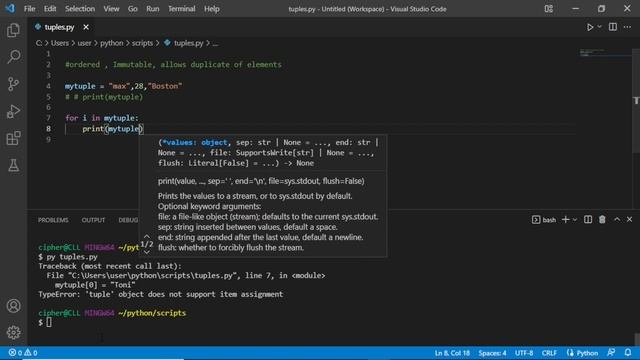This screenshot has height=360, width=640.
Task: Open the Run and Debug view
Action: coord(13,111)
